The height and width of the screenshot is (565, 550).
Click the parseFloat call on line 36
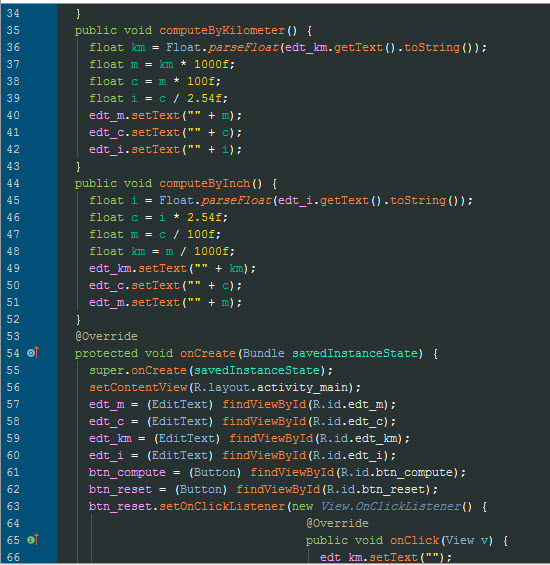click(243, 48)
